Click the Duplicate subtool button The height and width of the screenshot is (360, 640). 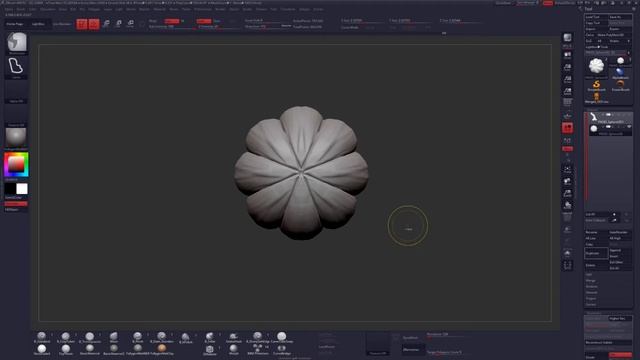596,253
